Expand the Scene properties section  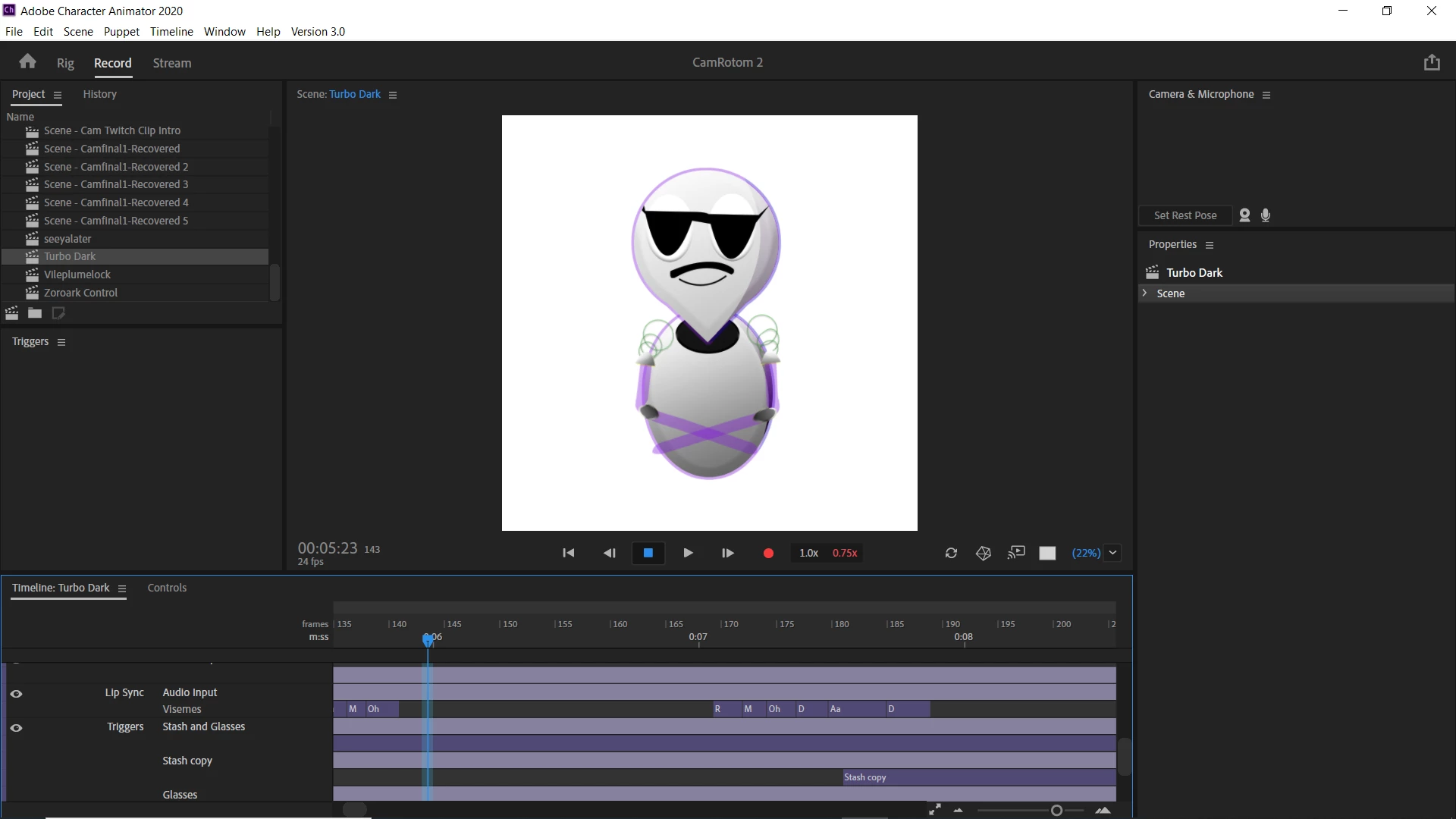(1145, 293)
